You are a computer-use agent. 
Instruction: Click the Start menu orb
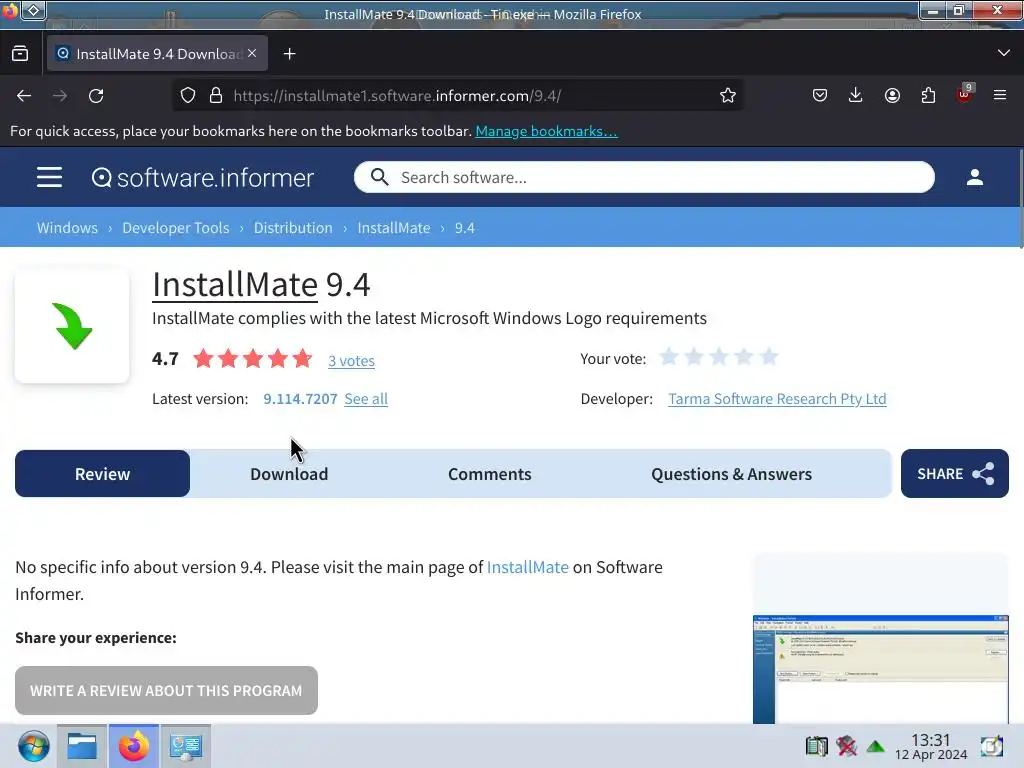[33, 746]
